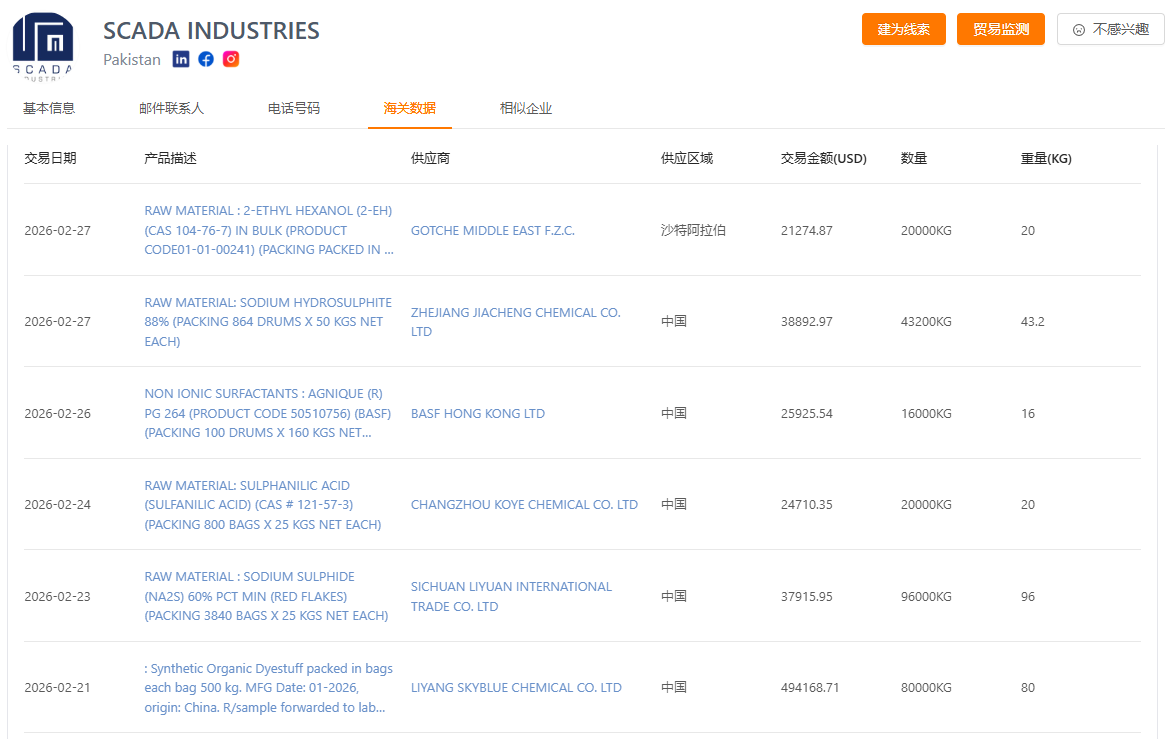Click the amount 21274.87
Viewport: 1176px width, 739px height.
(x=806, y=230)
